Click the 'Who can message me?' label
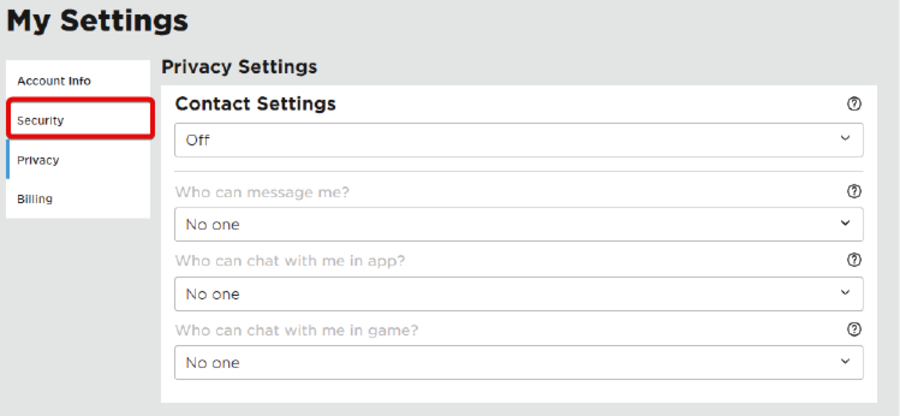 click(x=262, y=191)
